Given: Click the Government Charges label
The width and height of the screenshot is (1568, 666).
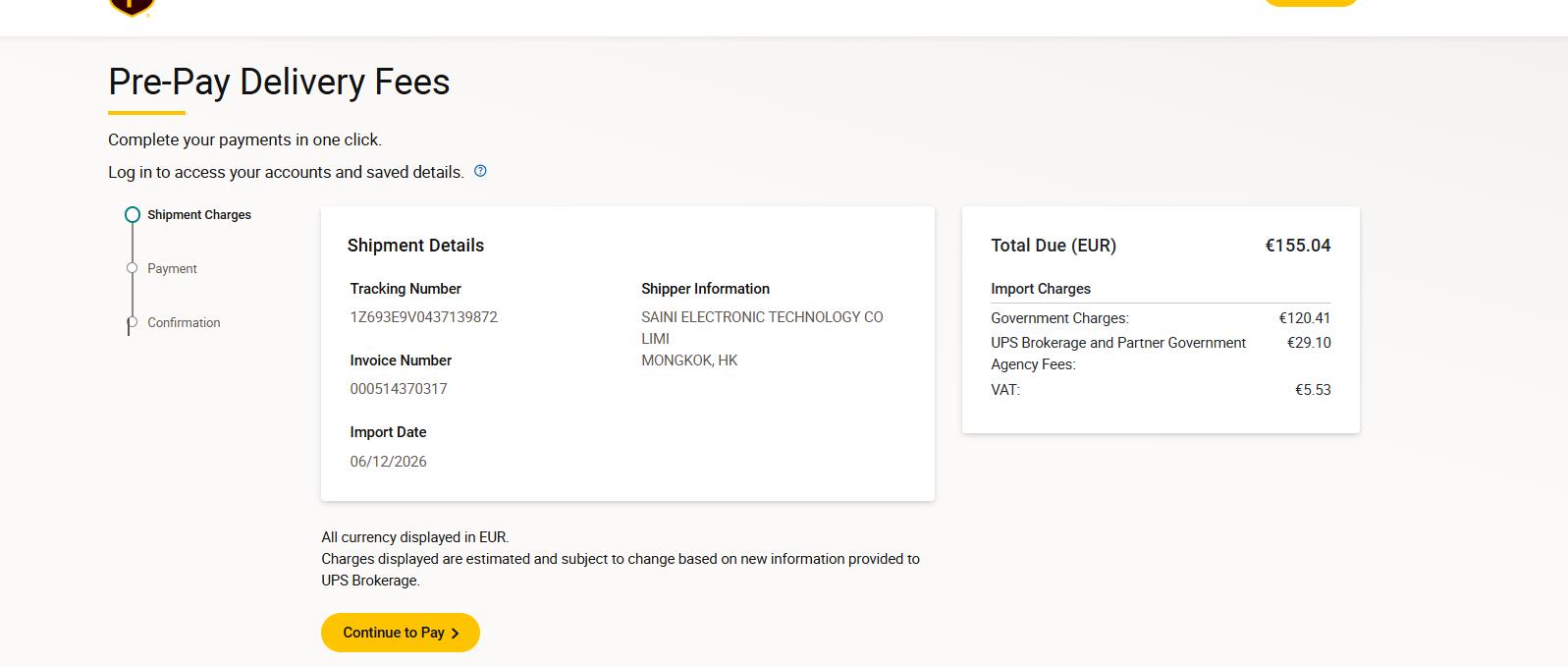Looking at the screenshot, I should 1059,318.
